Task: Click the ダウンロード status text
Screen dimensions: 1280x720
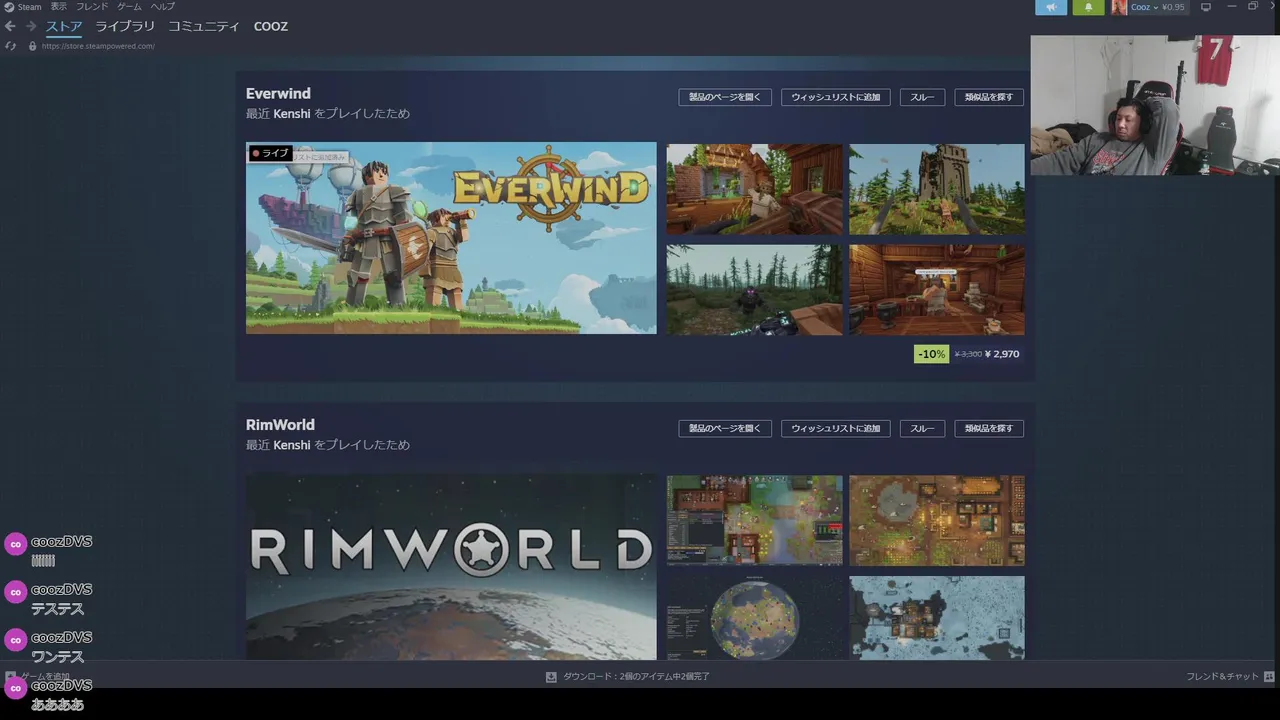Action: 636,677
